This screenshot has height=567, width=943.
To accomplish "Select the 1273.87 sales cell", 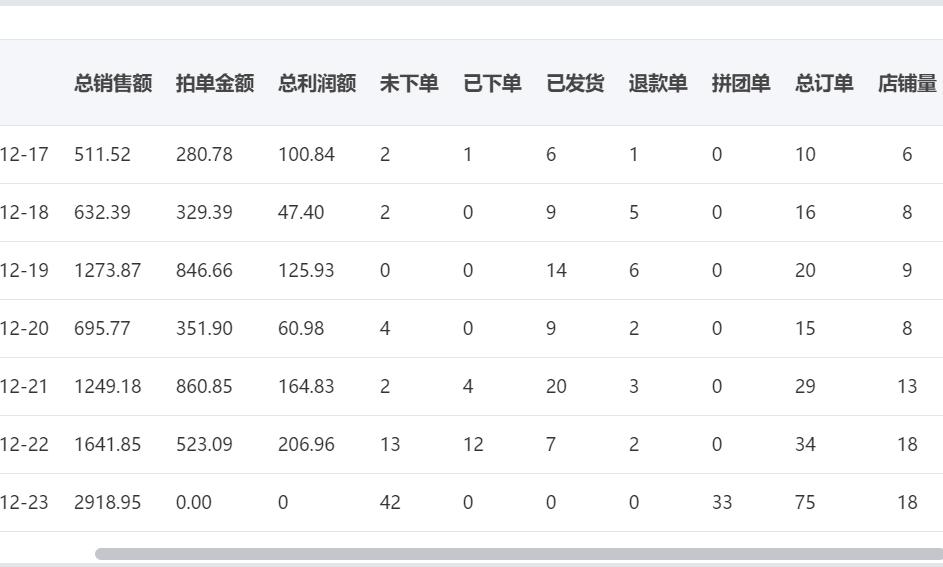I will click(107, 271).
